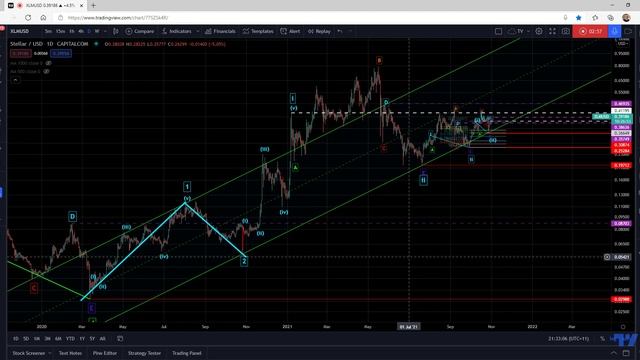Select the W weekly timeframe
640x360 pixels.
click(x=97, y=31)
